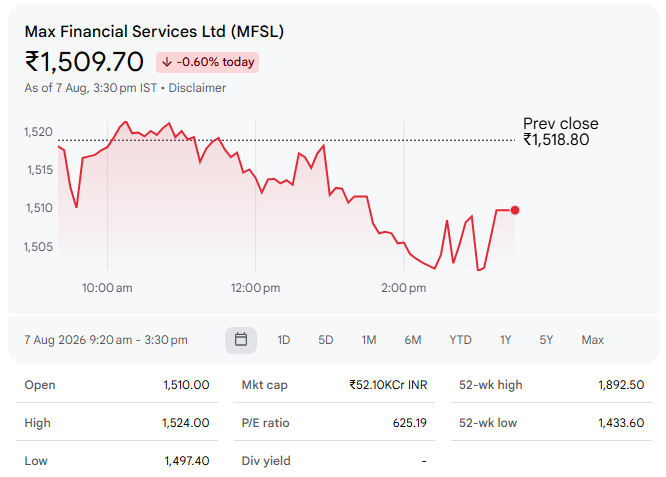Click the date range text 7 Aug 2026
This screenshot has width=666, height=477.
pos(106,340)
